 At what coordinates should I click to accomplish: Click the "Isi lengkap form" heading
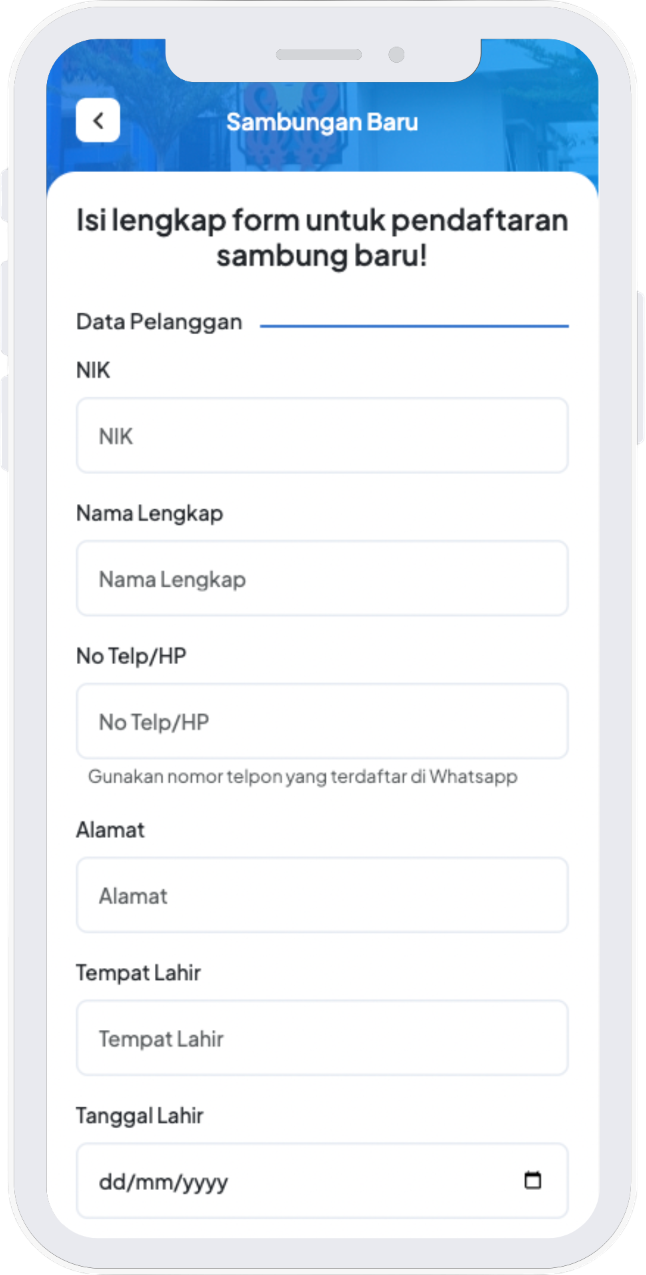[x=322, y=237]
